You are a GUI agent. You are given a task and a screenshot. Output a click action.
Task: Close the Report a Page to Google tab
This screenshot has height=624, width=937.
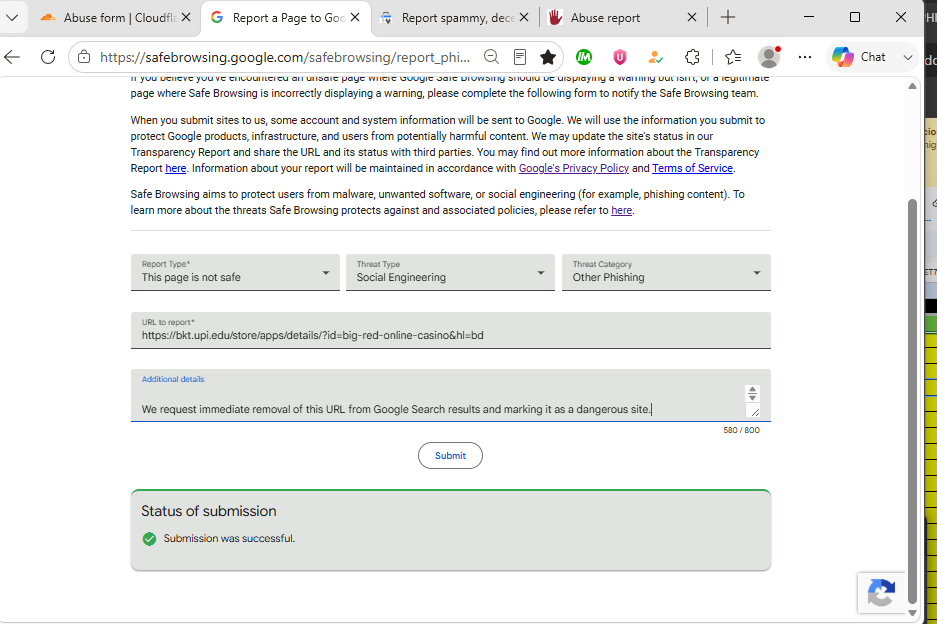click(355, 17)
